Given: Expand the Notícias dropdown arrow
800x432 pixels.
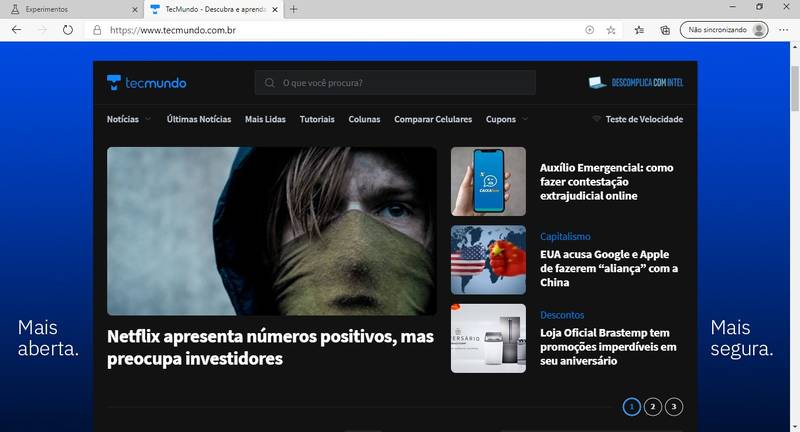Looking at the screenshot, I should [148, 119].
